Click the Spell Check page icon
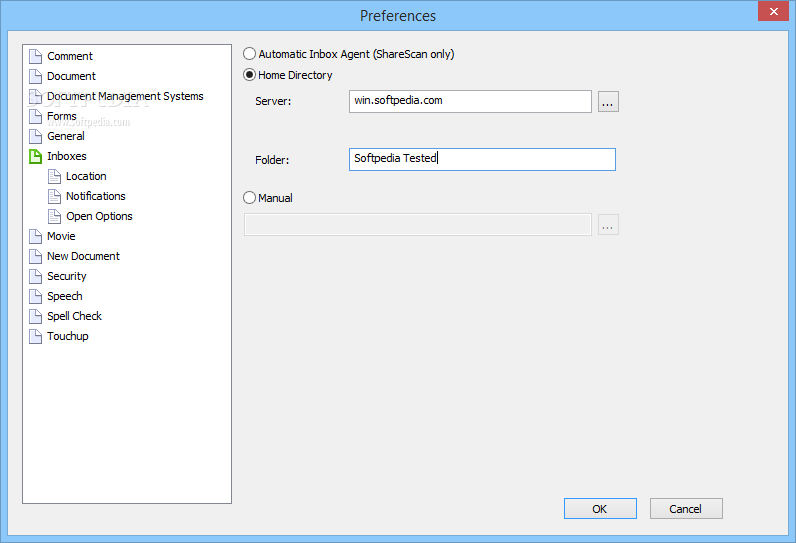This screenshot has height=543, width=796. pos(35,316)
